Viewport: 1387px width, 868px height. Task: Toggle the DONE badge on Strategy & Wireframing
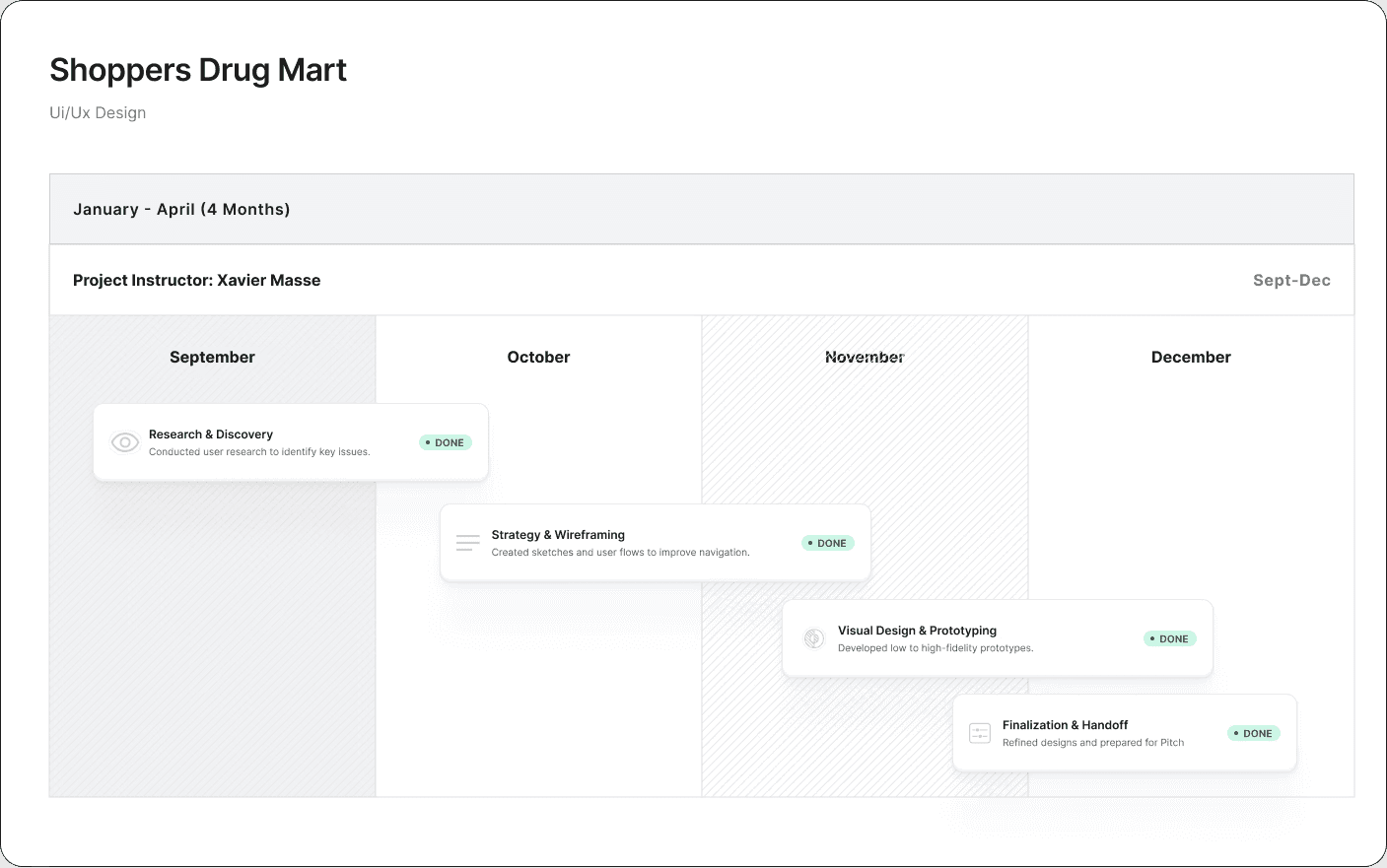[x=827, y=543]
